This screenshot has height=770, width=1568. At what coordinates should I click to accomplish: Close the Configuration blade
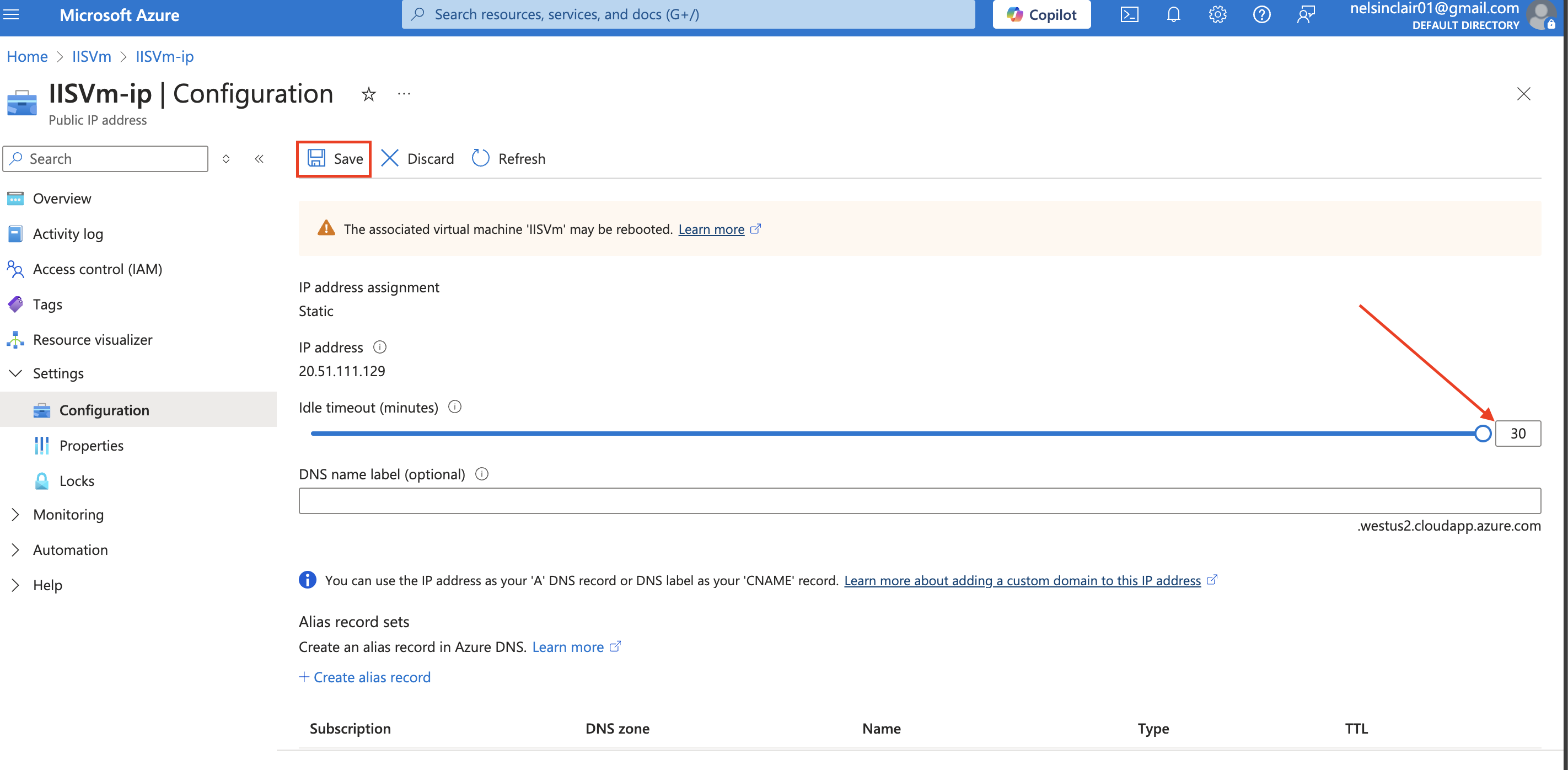[x=1523, y=94]
